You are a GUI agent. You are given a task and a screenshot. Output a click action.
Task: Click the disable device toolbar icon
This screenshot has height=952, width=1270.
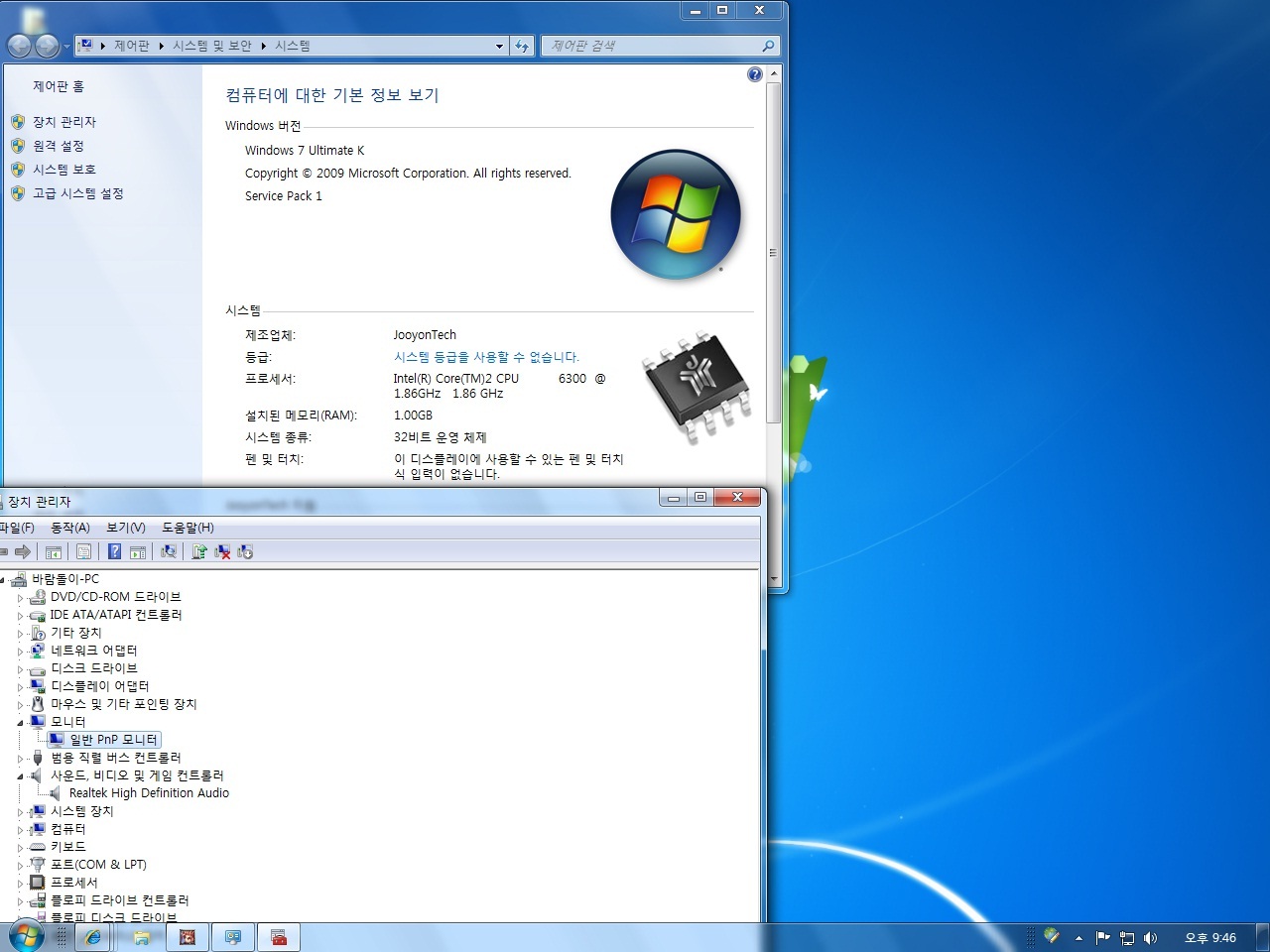click(245, 552)
